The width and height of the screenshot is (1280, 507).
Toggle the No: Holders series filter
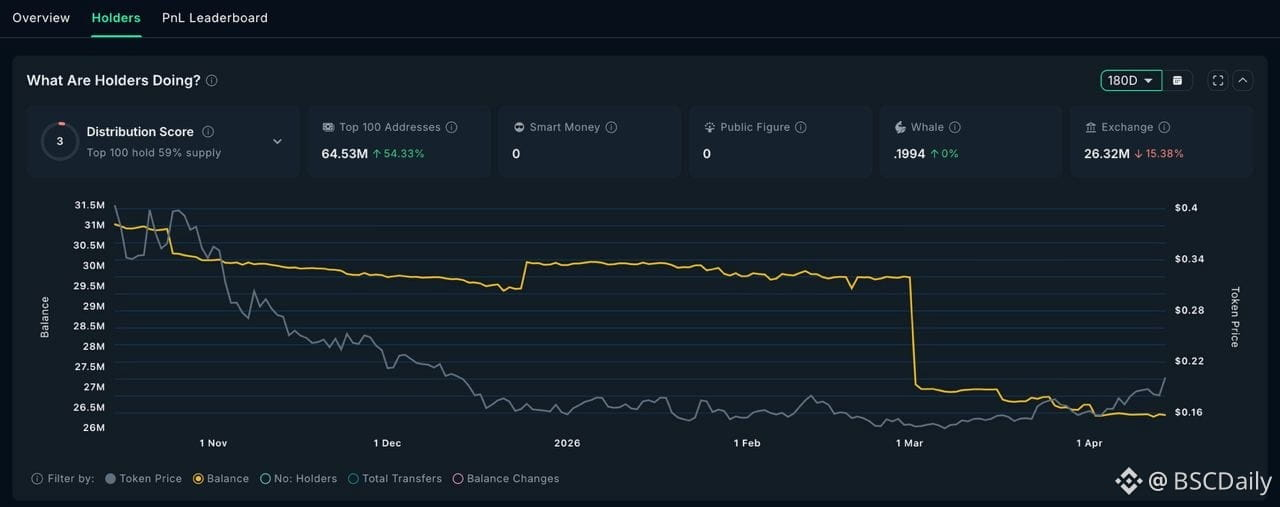(298, 479)
